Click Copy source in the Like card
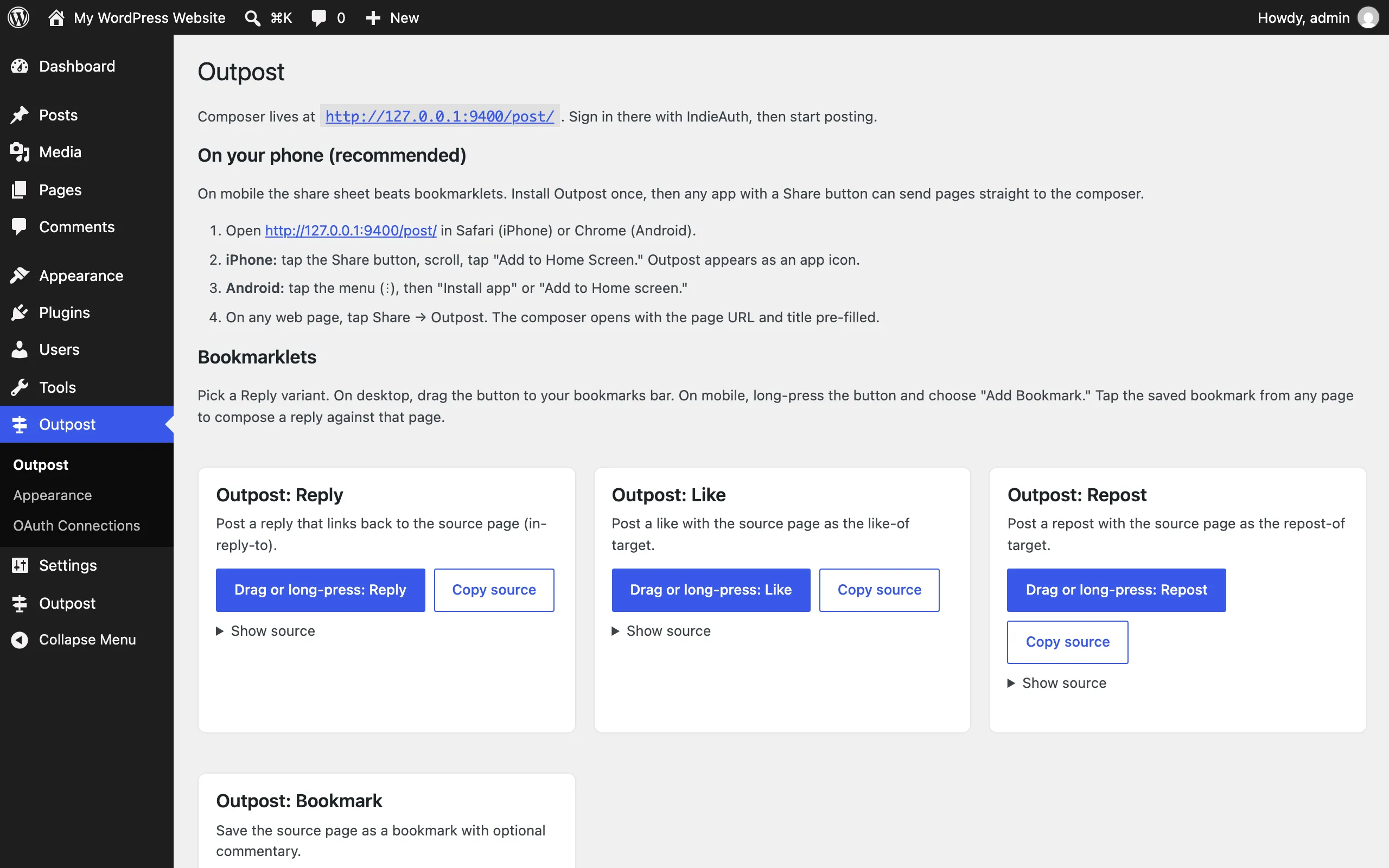This screenshot has width=1389, height=868. point(880,590)
